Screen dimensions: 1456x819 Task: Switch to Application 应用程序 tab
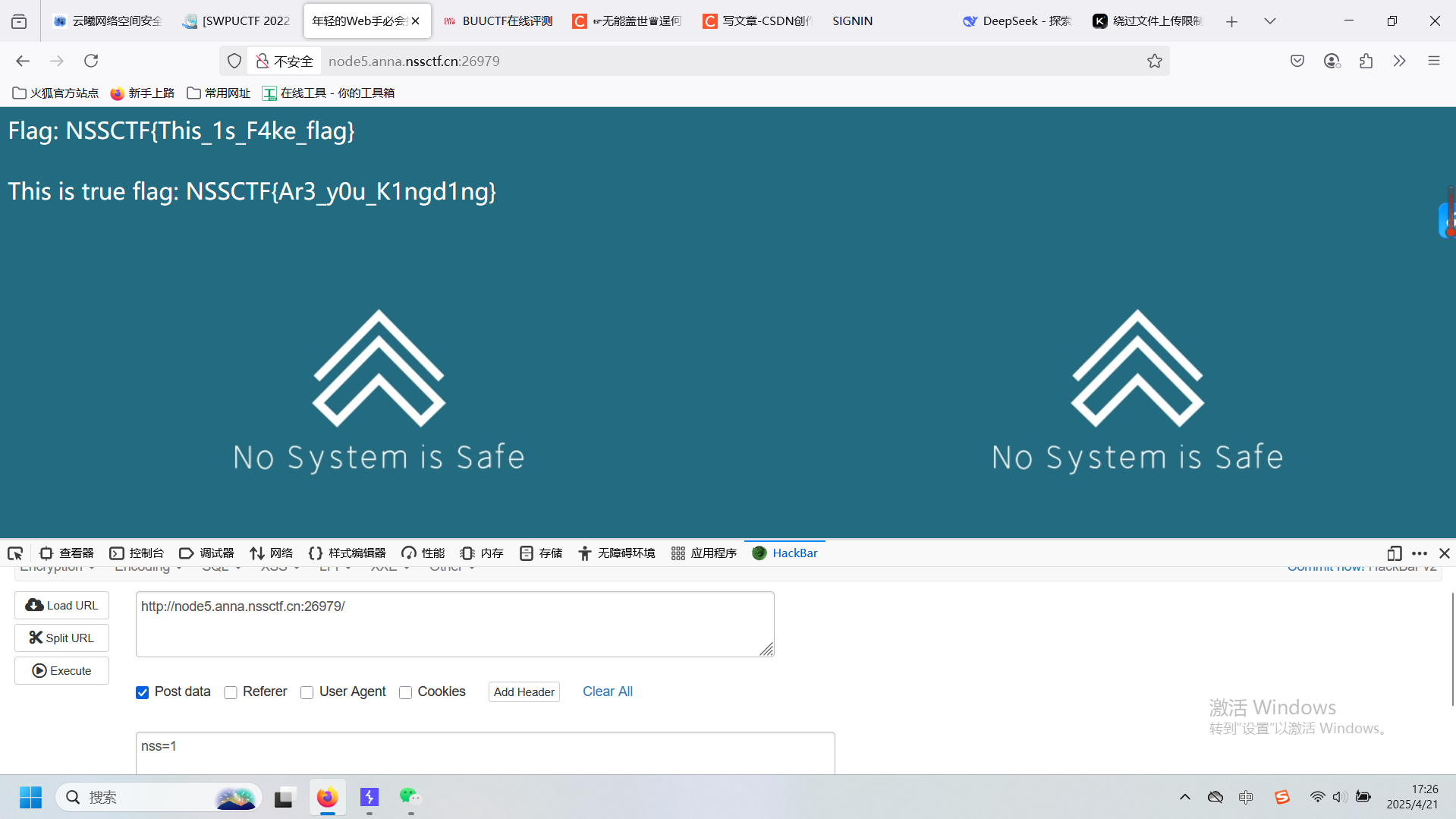tap(704, 553)
